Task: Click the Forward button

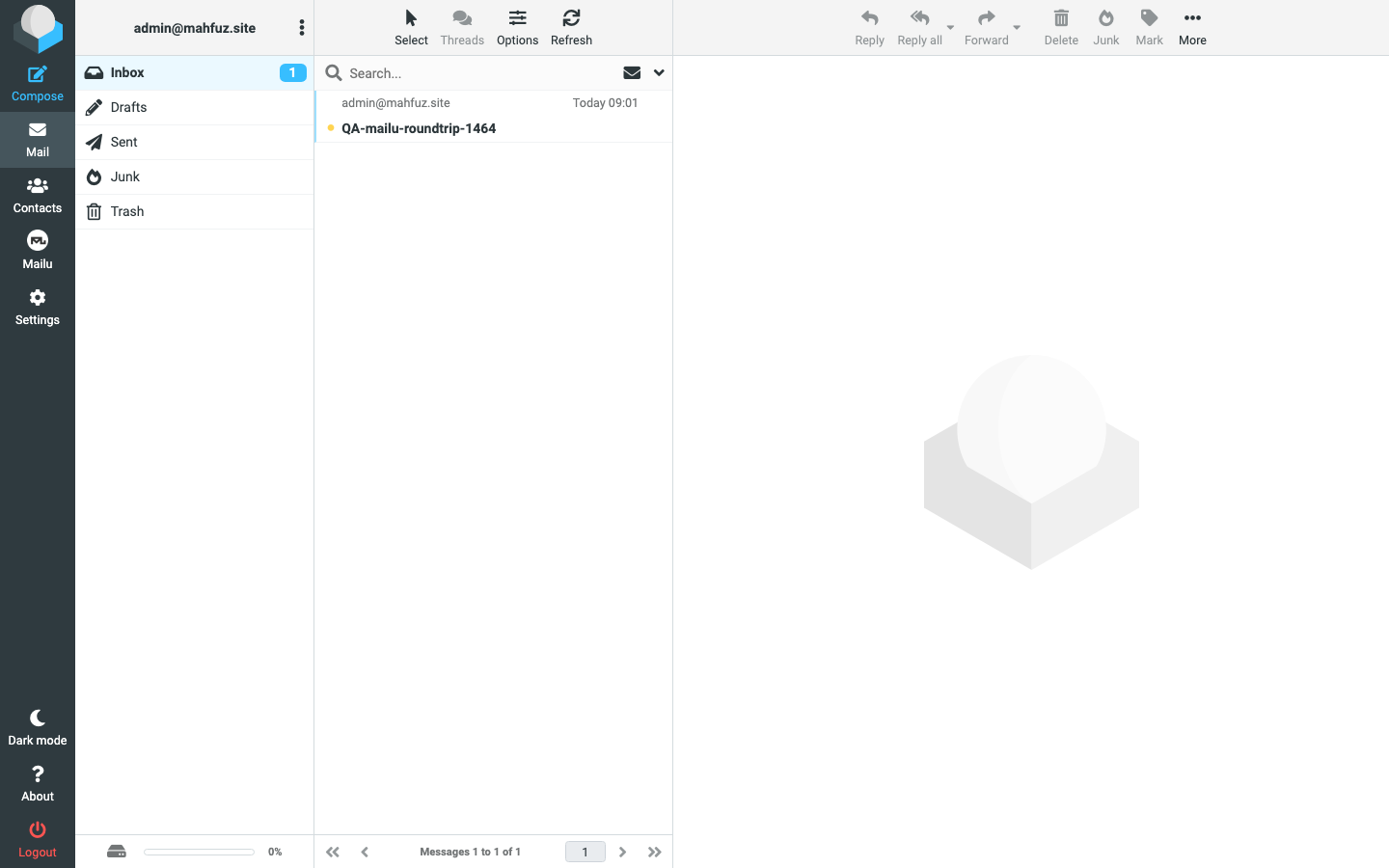Action: tap(986, 28)
